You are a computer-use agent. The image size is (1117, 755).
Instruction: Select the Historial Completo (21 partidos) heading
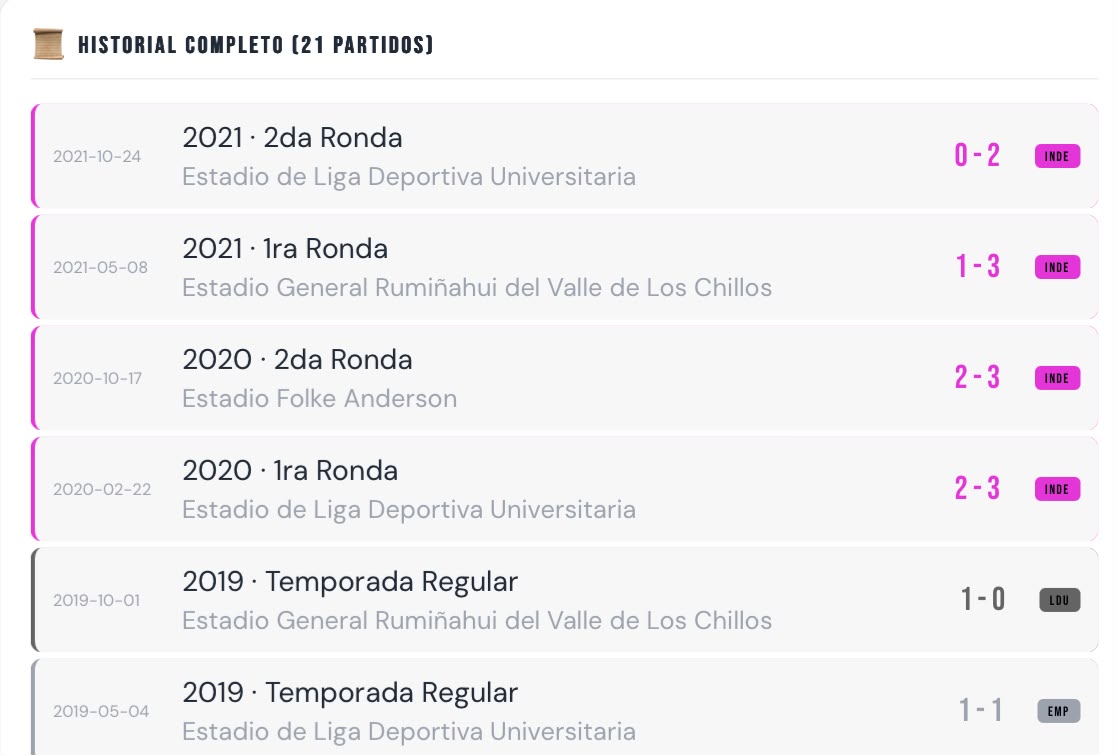255,45
